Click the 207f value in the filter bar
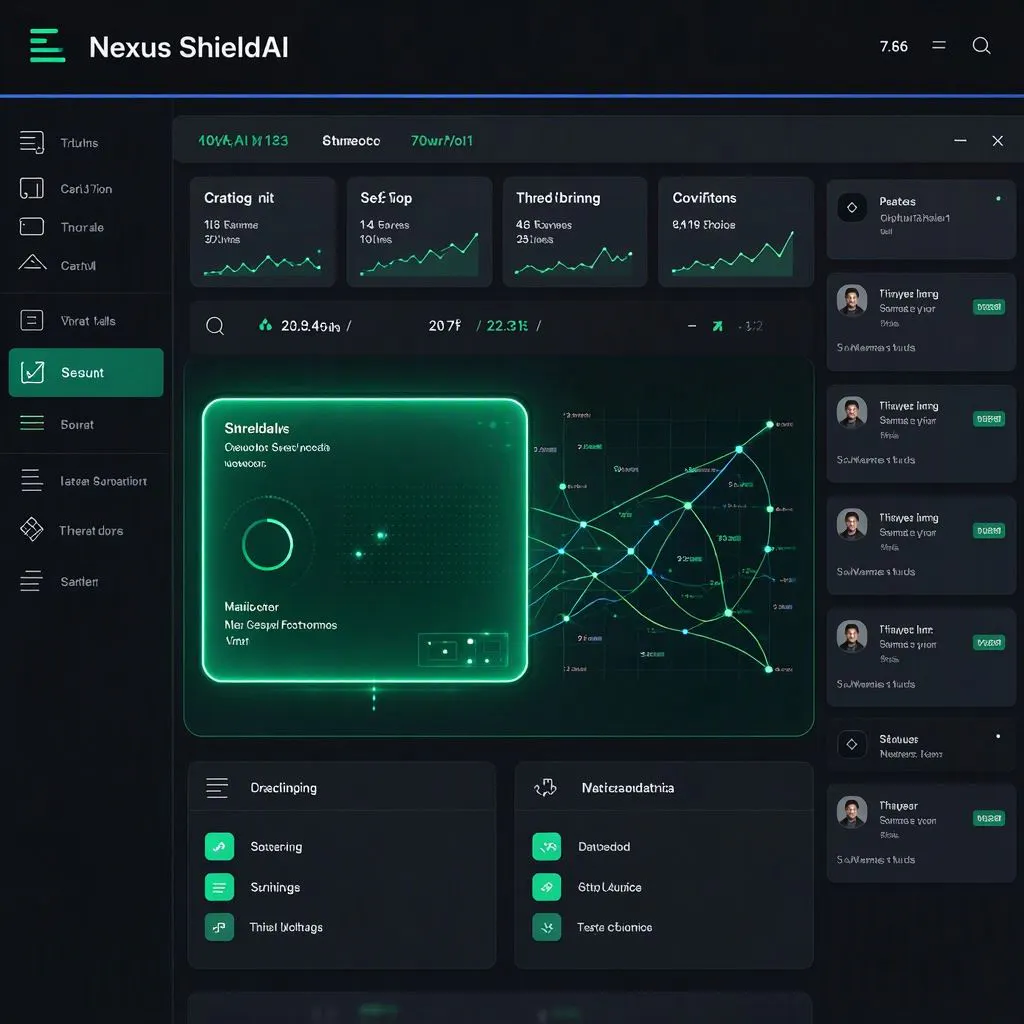The width and height of the screenshot is (1024, 1024). click(445, 325)
